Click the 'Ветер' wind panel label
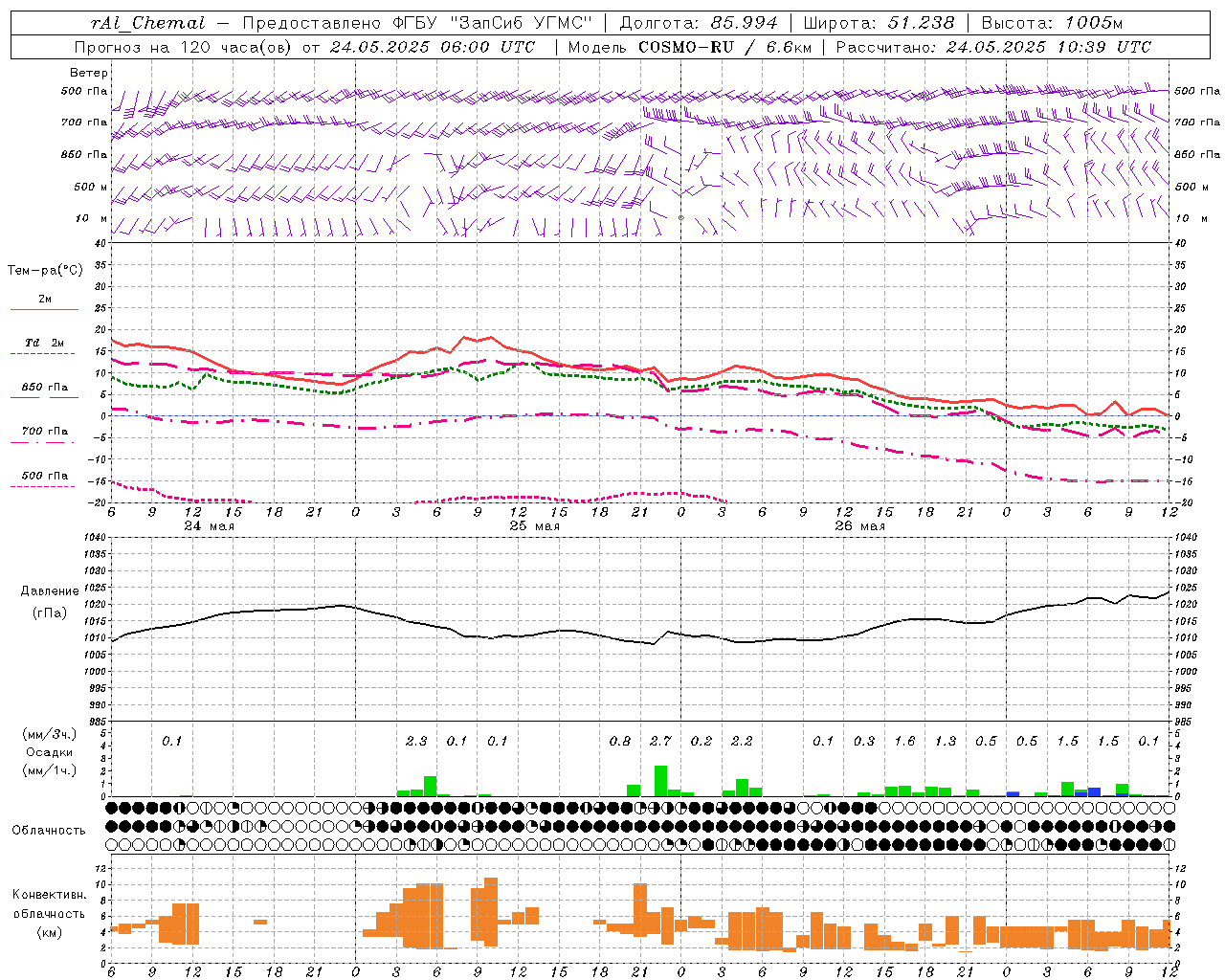The width and height of the screenshot is (1225, 980). click(x=89, y=73)
